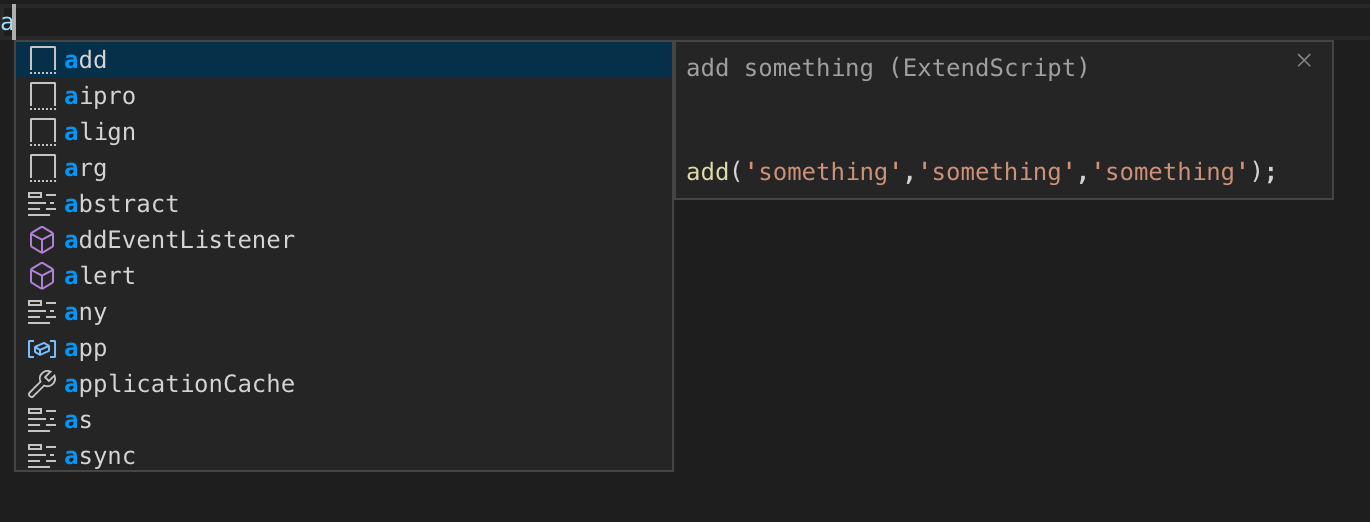
Task: Click the cube icon beside addEventListener
Action: (42, 240)
